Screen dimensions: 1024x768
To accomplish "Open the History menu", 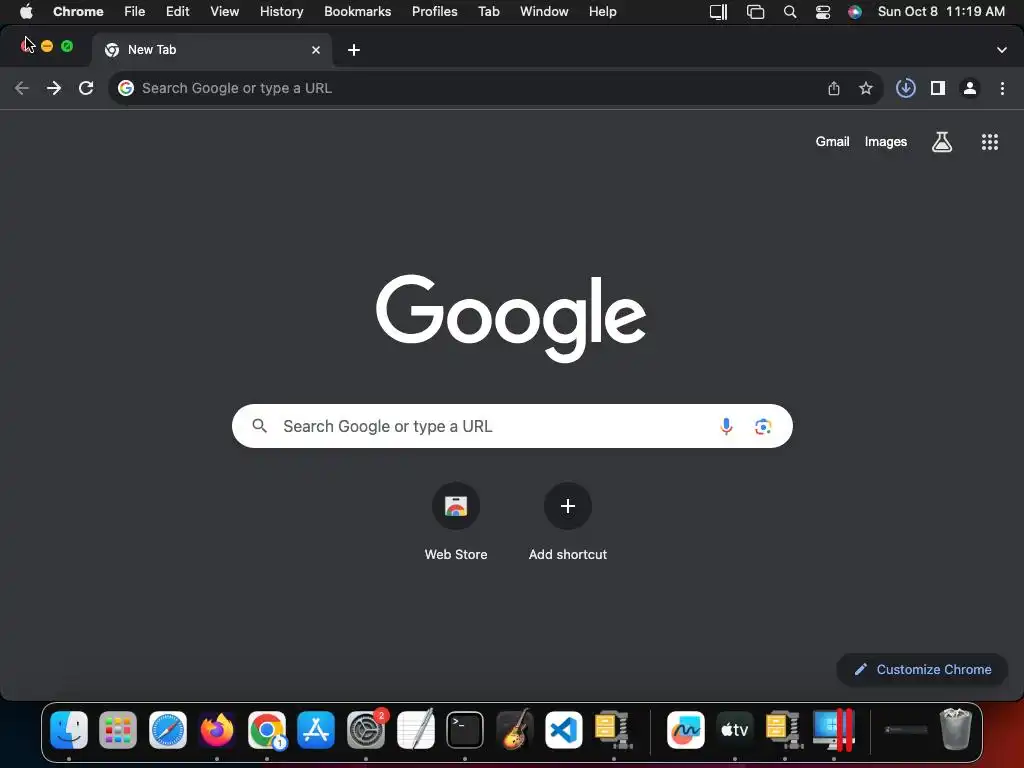I will coord(281,12).
